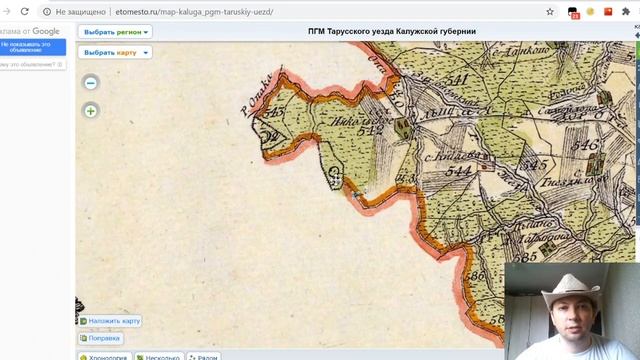The image size is (640, 360).
Task: Open the site security info icon
Action: click(x=47, y=12)
